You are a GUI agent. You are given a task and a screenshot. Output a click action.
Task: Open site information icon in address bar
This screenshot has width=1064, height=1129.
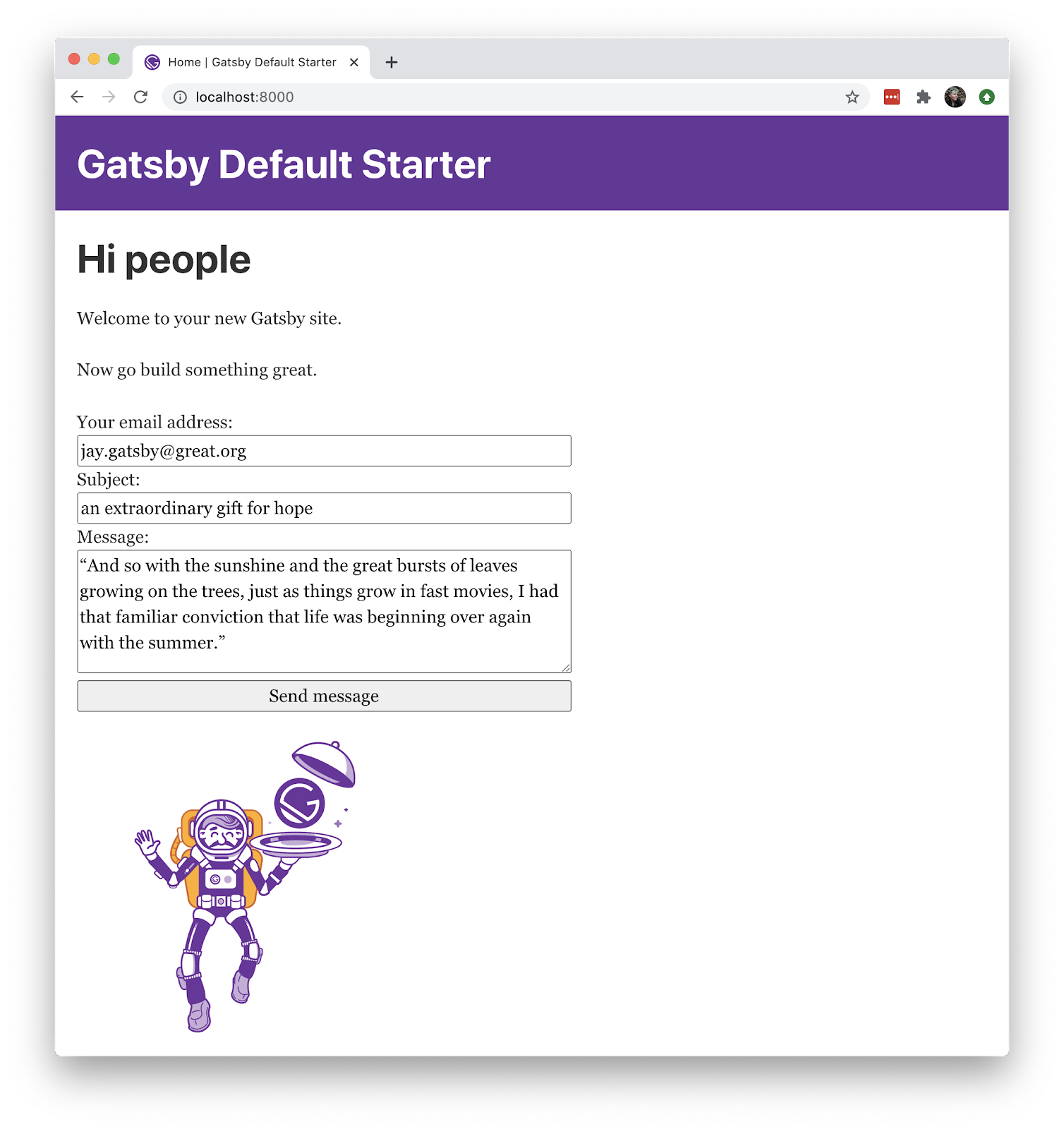point(180,97)
